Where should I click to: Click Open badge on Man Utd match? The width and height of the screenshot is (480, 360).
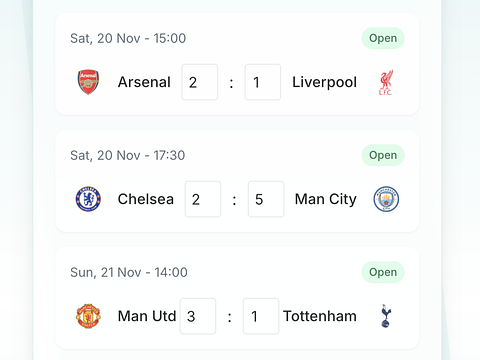pyautogui.click(x=383, y=272)
